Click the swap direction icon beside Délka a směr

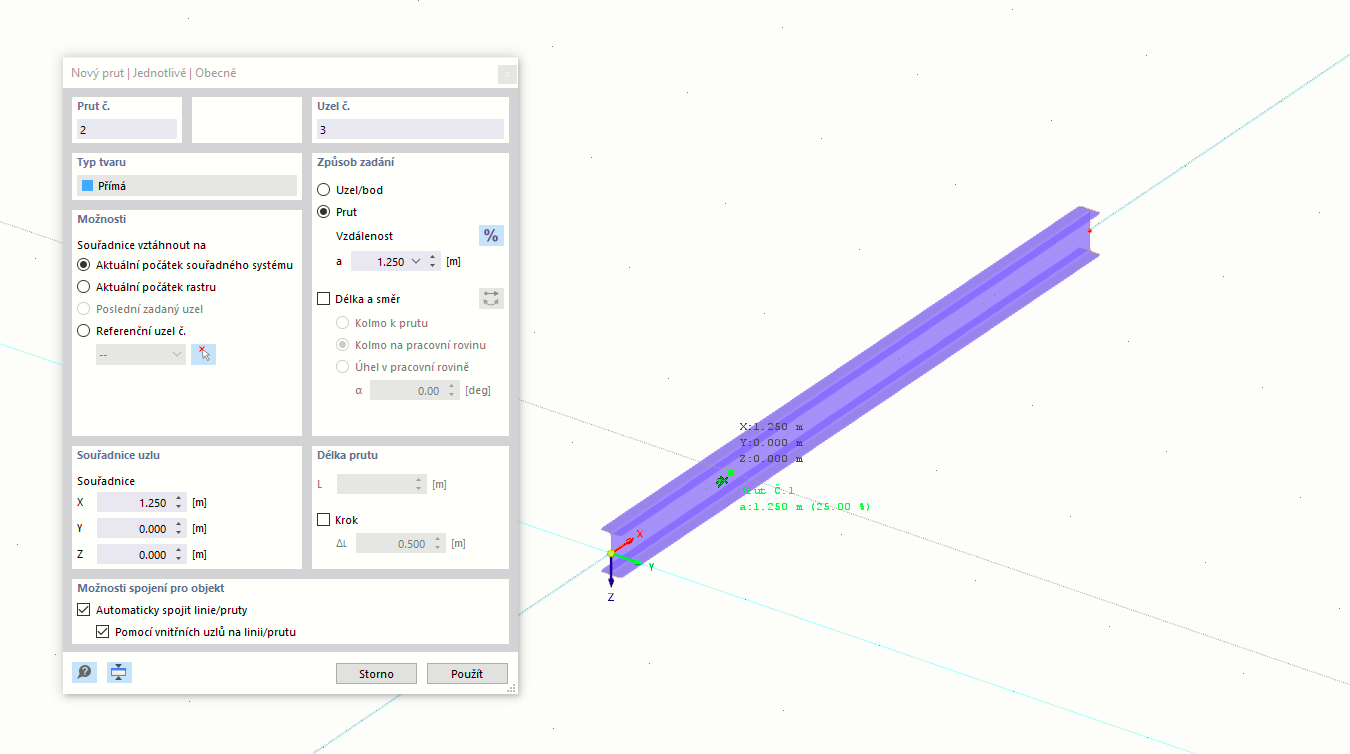coord(491,298)
